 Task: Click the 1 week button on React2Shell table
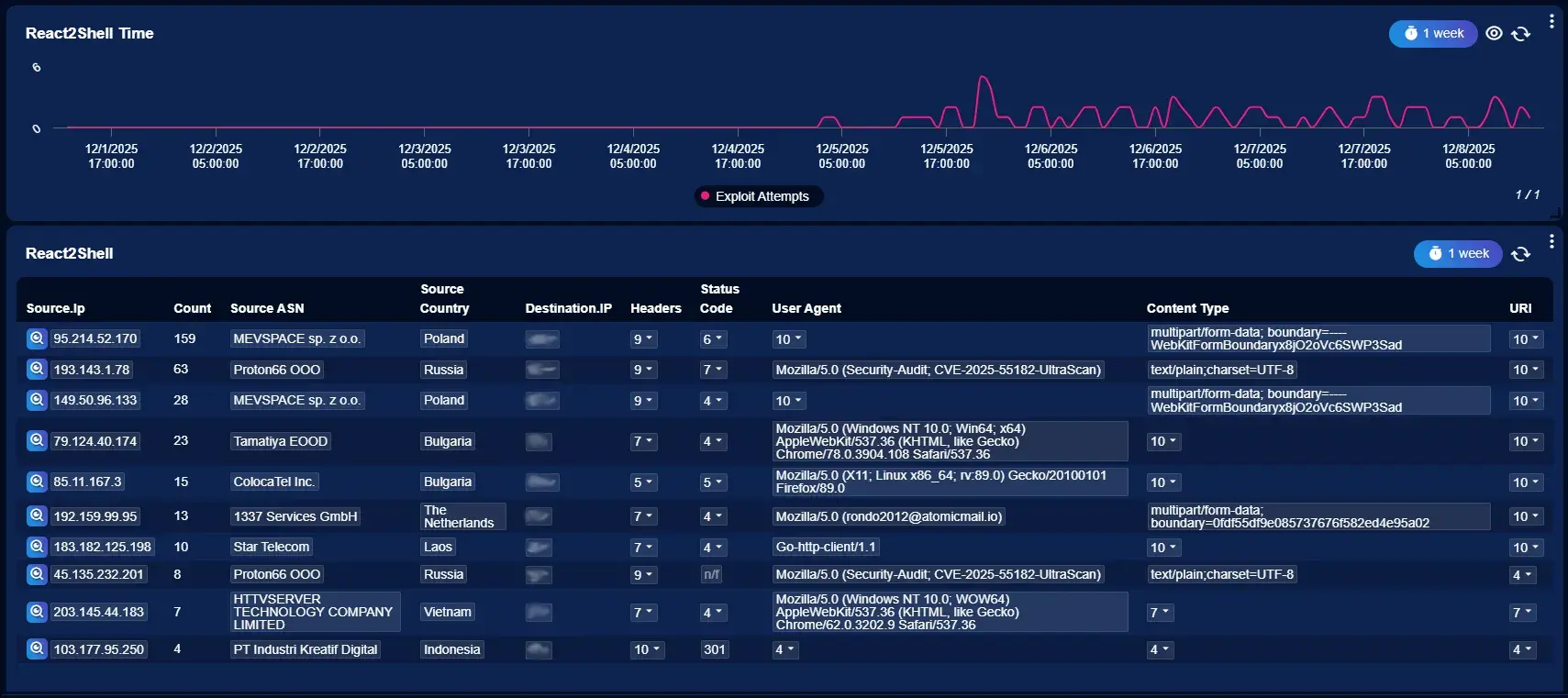coord(1458,254)
